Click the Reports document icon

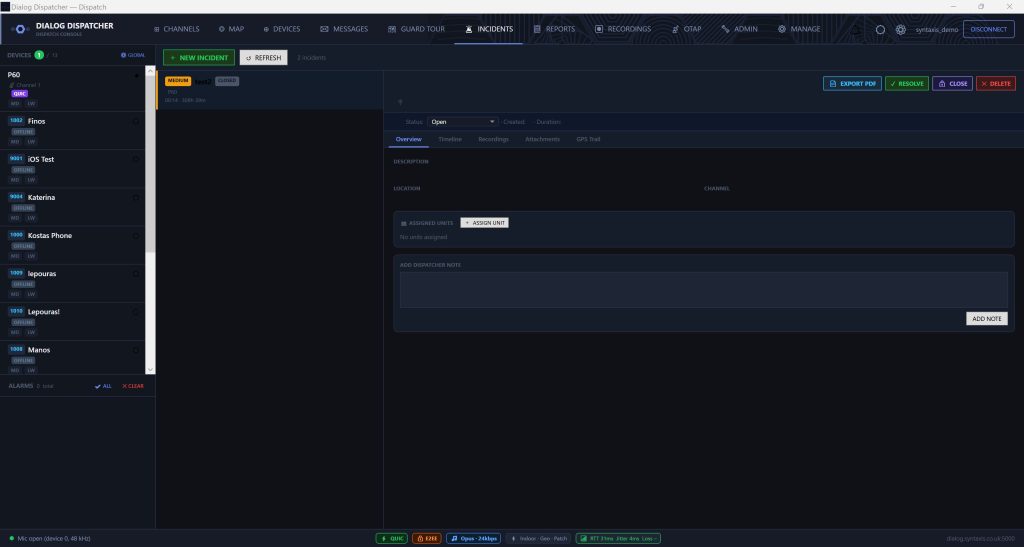pyautogui.click(x=537, y=29)
